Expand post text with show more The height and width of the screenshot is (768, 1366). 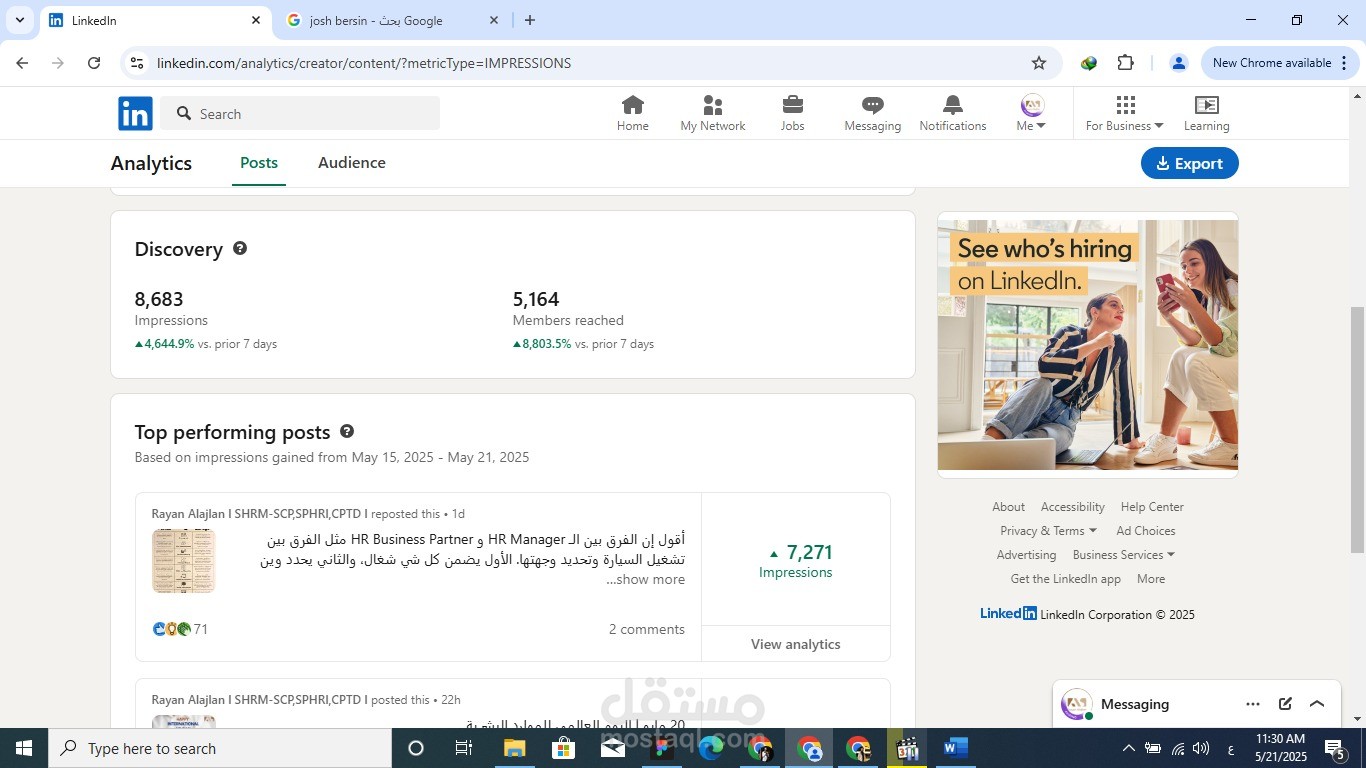tap(645, 579)
